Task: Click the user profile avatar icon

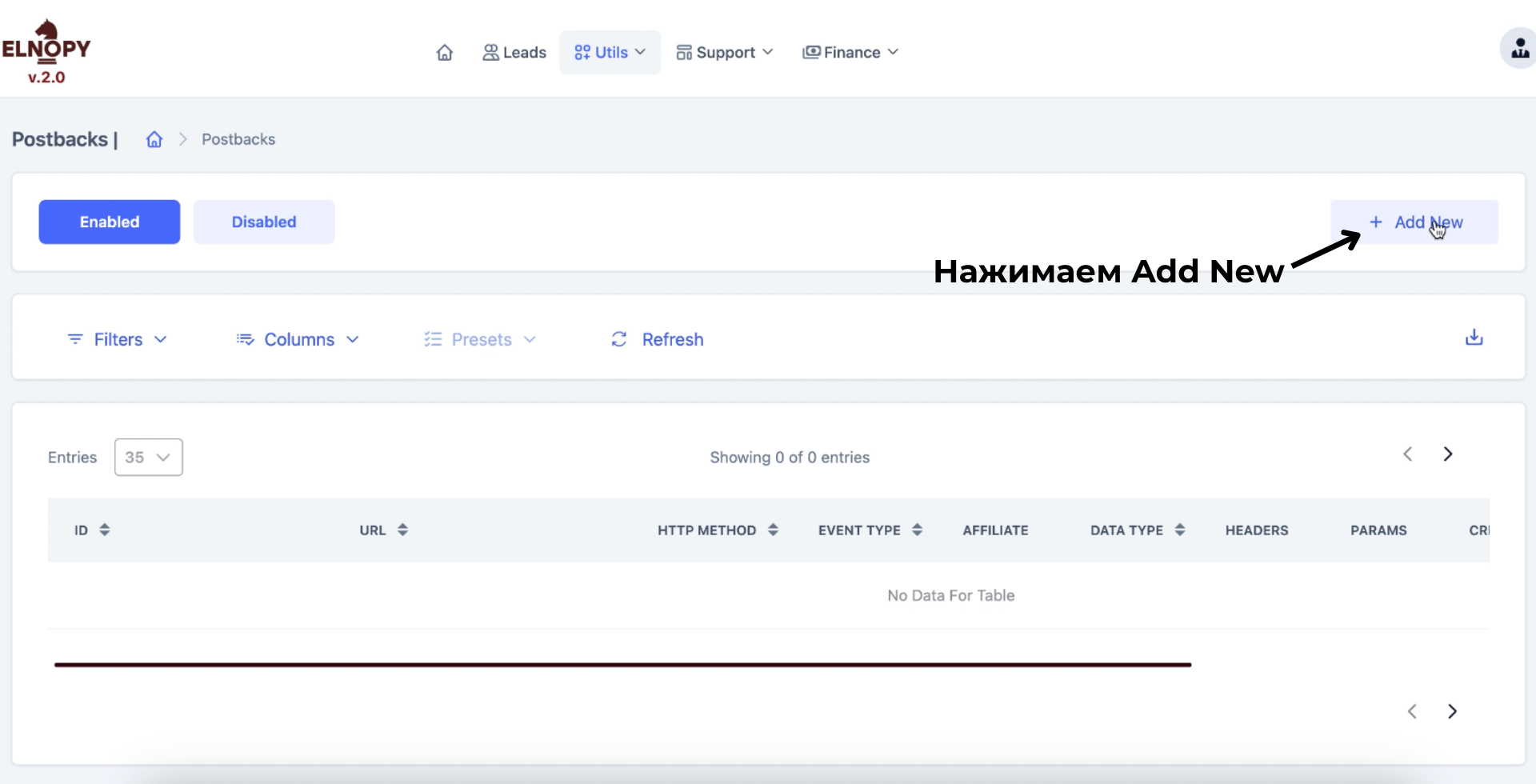Action: pyautogui.click(x=1519, y=48)
